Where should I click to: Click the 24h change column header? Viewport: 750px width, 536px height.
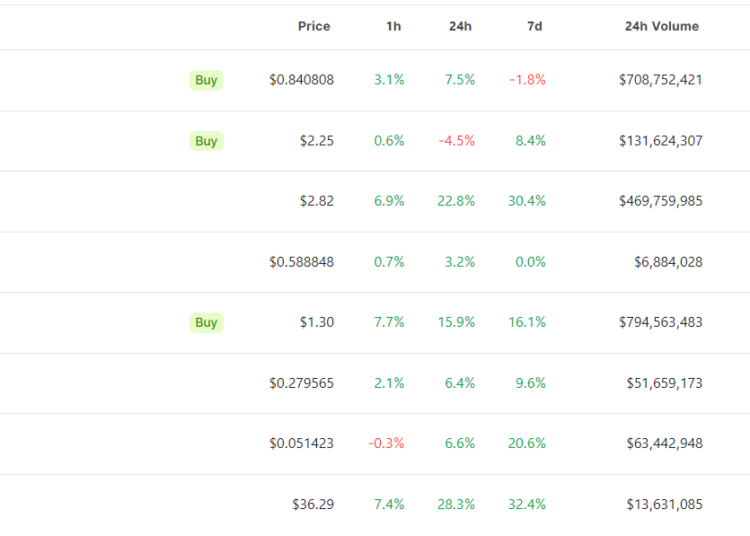click(460, 26)
